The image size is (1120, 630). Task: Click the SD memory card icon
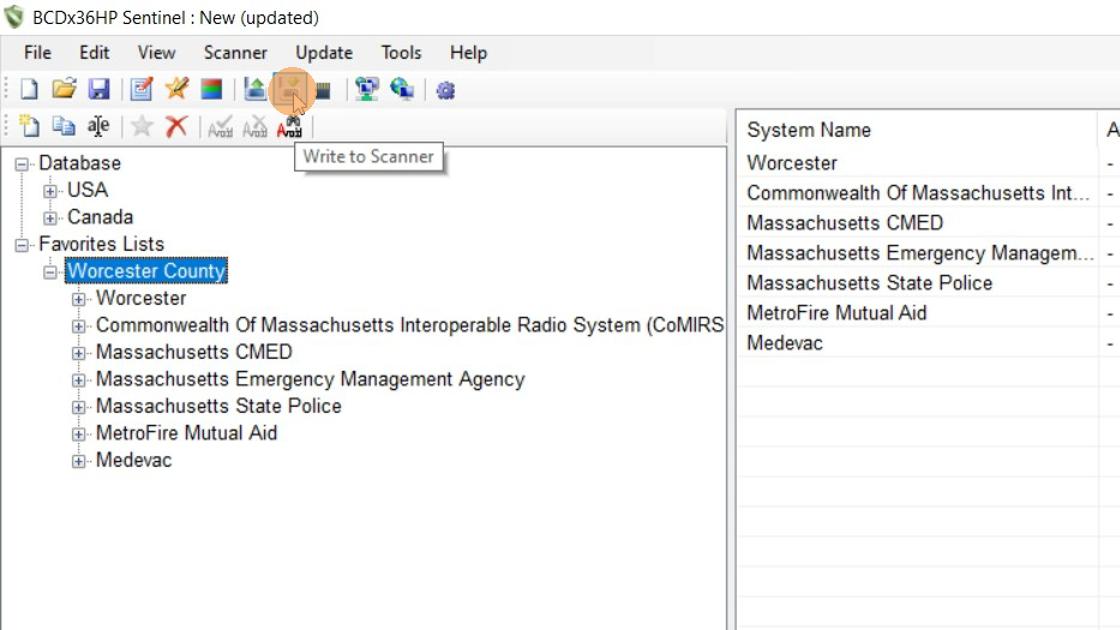[323, 90]
